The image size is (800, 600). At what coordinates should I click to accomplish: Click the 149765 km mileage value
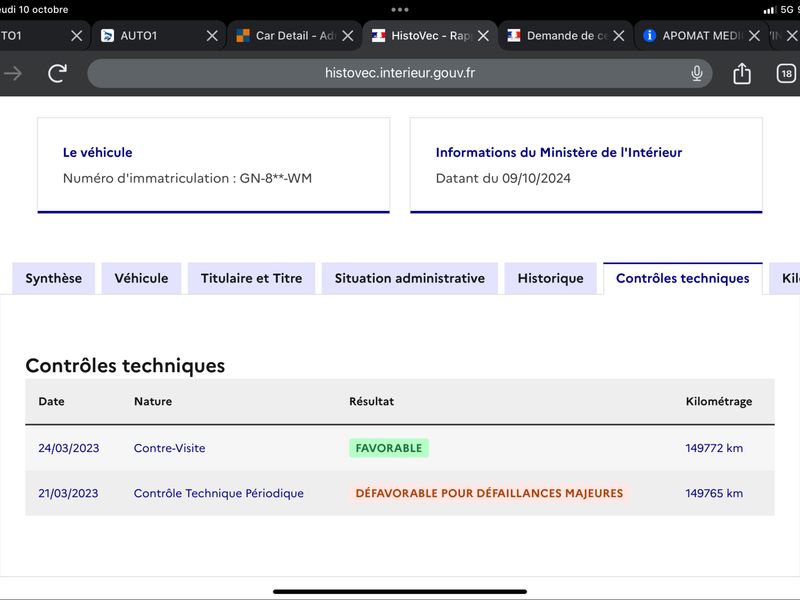(x=714, y=493)
